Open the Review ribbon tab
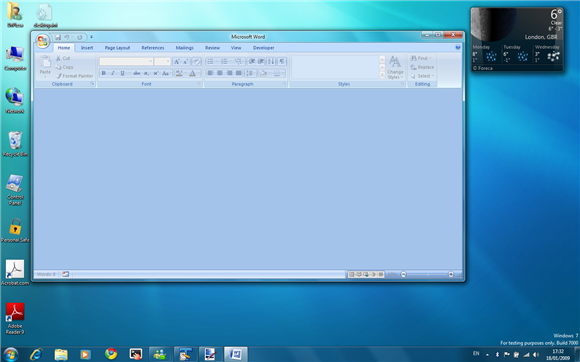 pyautogui.click(x=212, y=48)
